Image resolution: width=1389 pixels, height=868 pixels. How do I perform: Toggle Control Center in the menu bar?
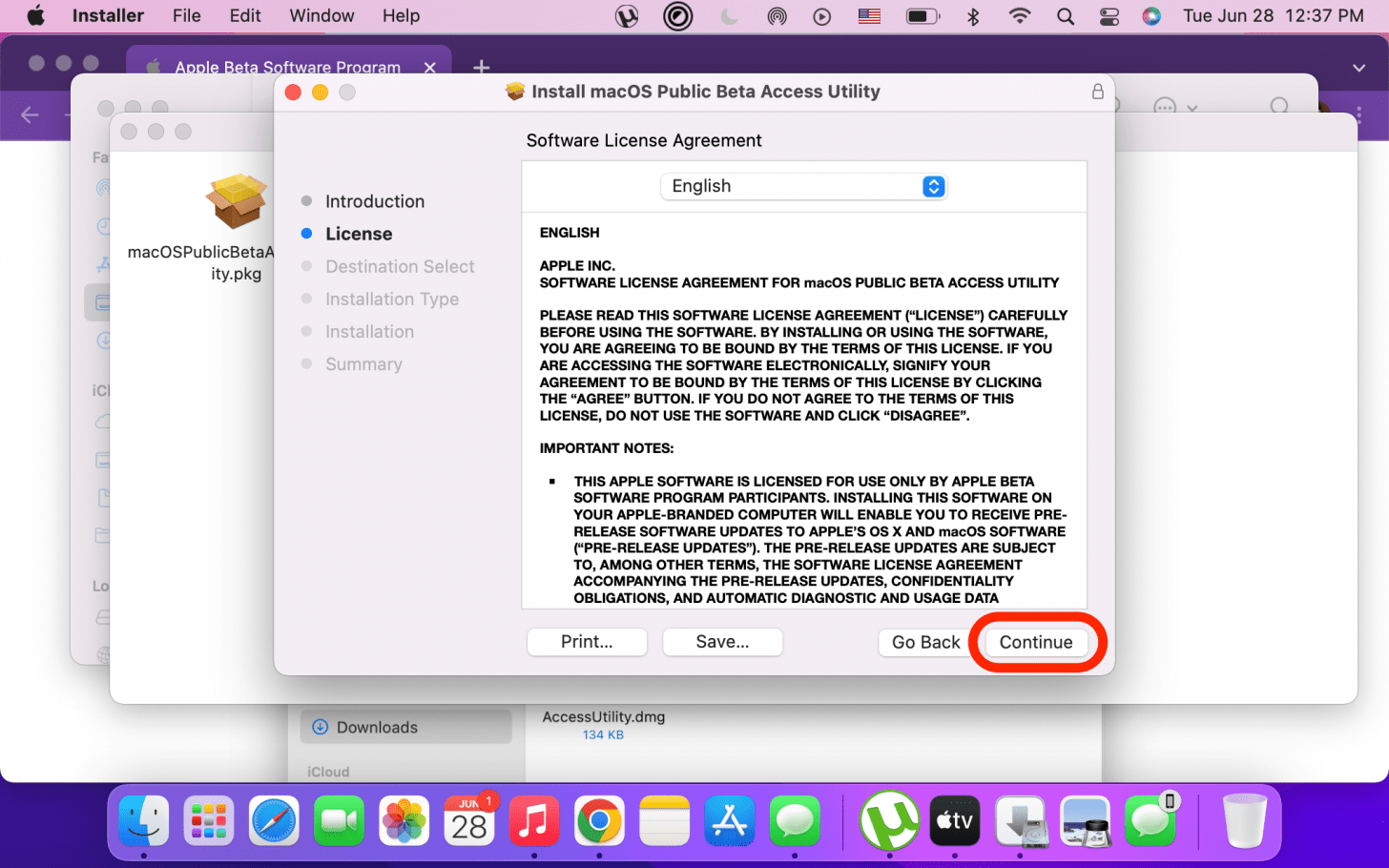pos(1109,16)
